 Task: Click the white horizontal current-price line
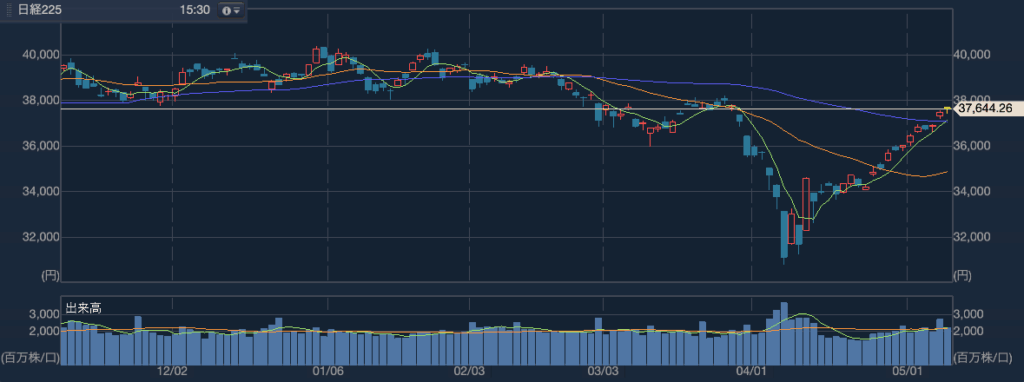click(x=503, y=108)
